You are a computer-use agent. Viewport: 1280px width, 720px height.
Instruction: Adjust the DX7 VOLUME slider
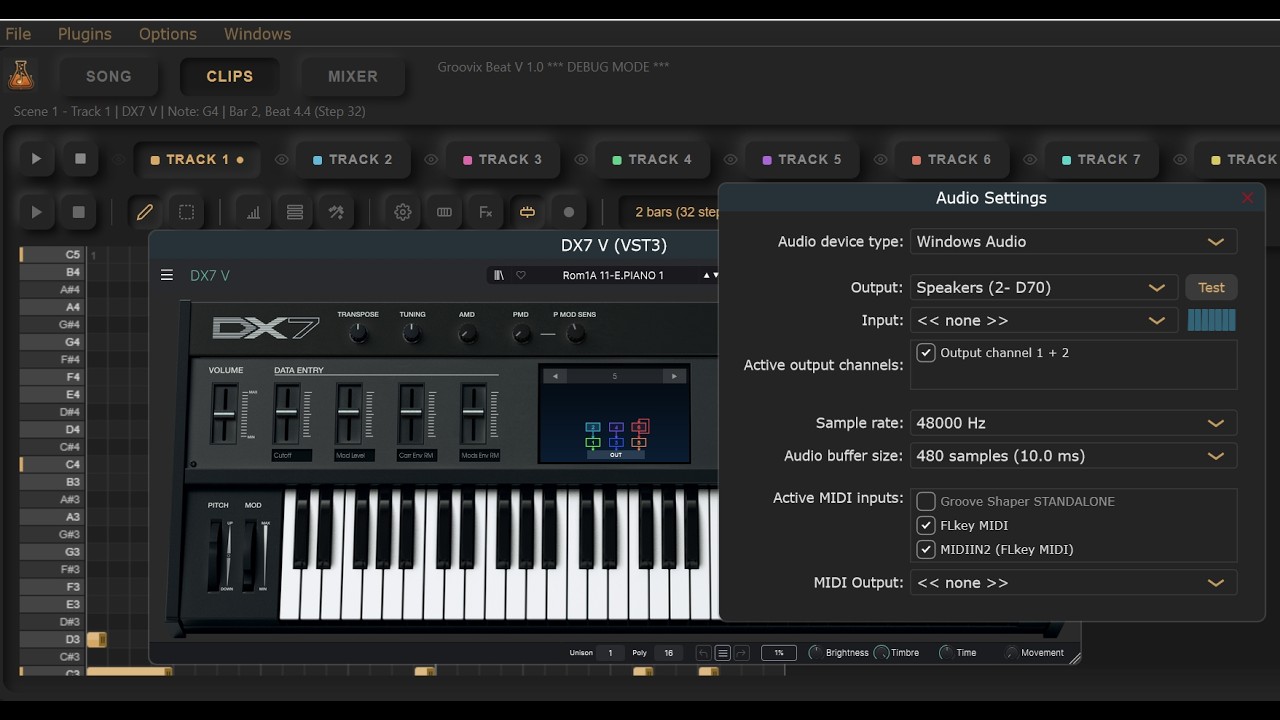[x=225, y=414]
